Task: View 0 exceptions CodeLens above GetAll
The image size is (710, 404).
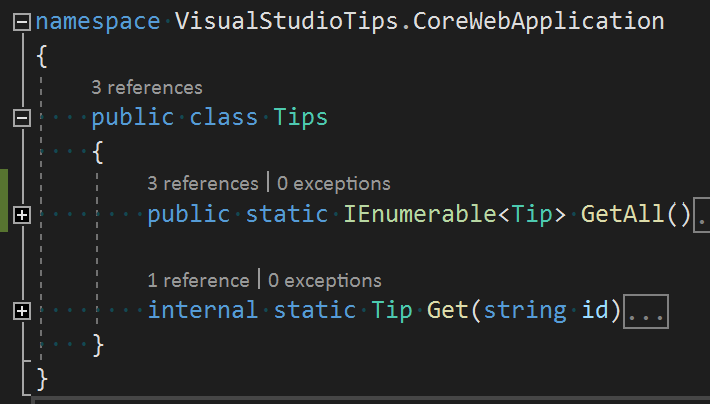Action: coord(334,183)
